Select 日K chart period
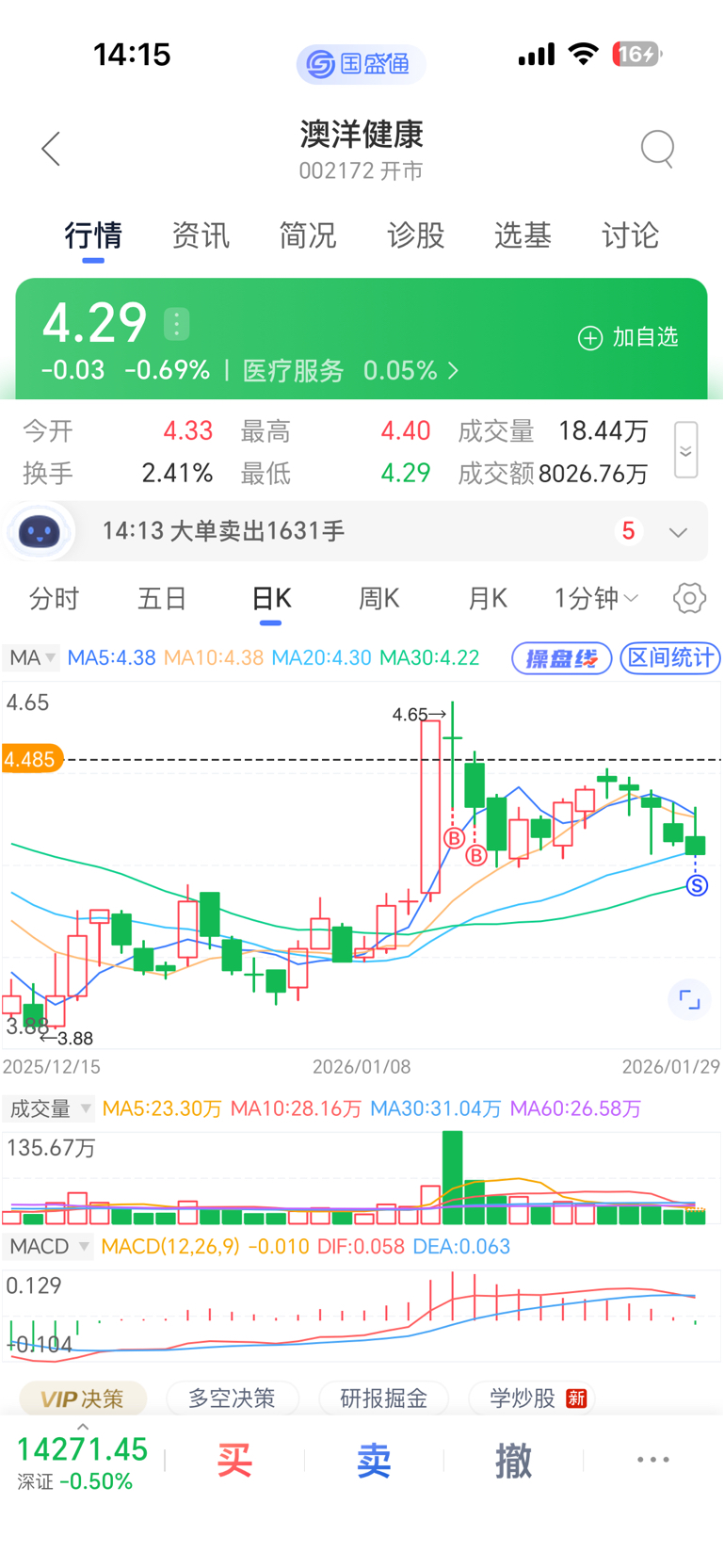This screenshot has width=724, height=1568. (271, 599)
